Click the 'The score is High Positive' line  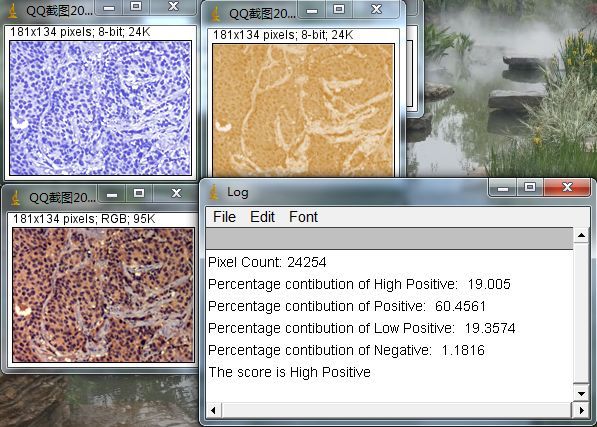(x=289, y=372)
